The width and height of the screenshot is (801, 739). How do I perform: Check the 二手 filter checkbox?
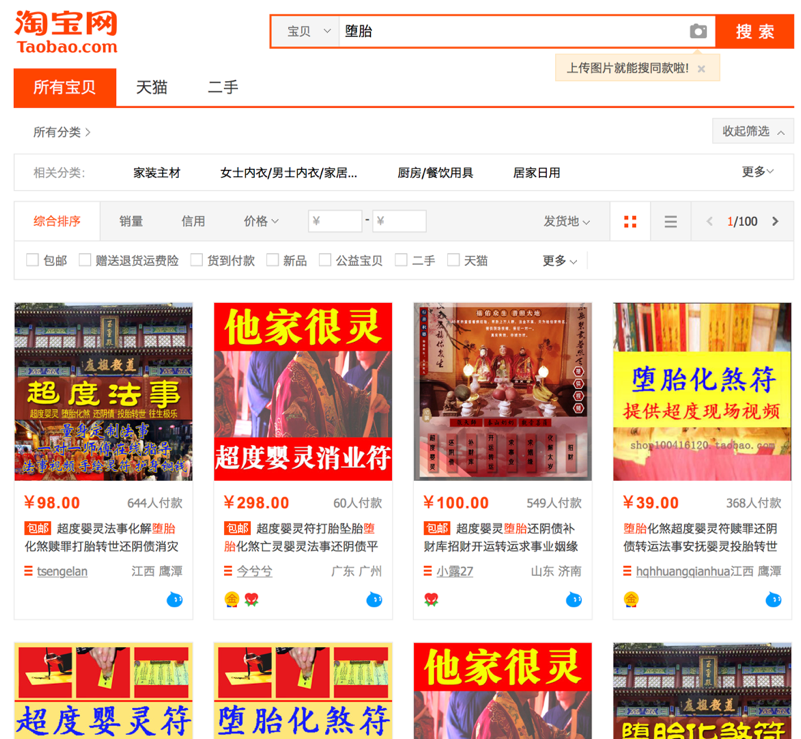click(402, 260)
